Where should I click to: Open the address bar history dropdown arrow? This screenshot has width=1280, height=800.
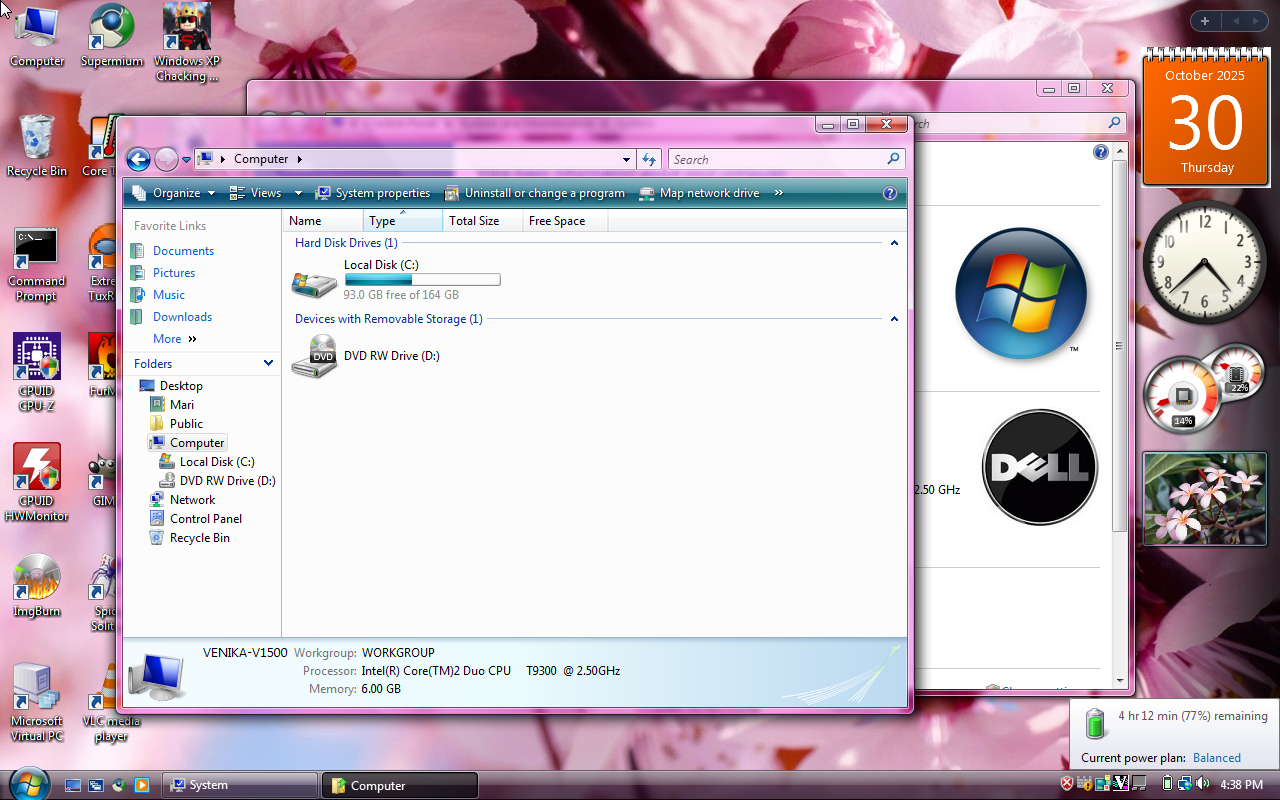626,159
